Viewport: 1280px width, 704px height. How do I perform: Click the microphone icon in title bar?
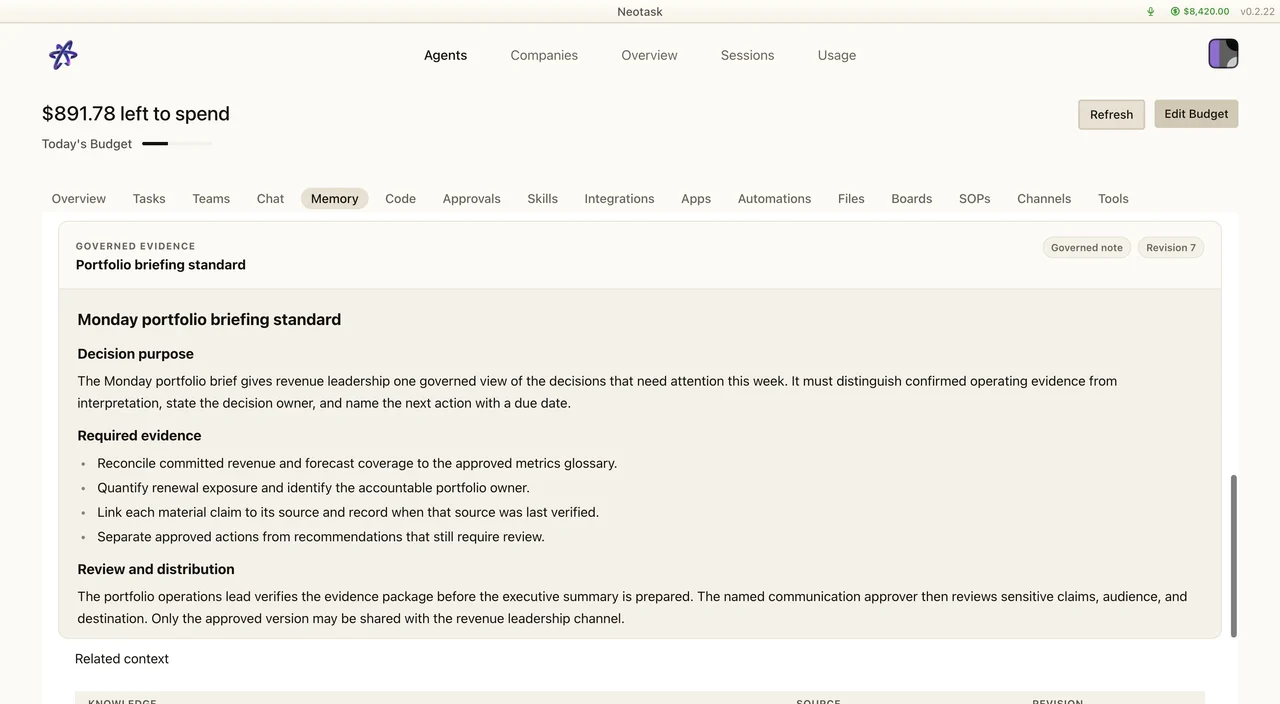coord(1151,12)
